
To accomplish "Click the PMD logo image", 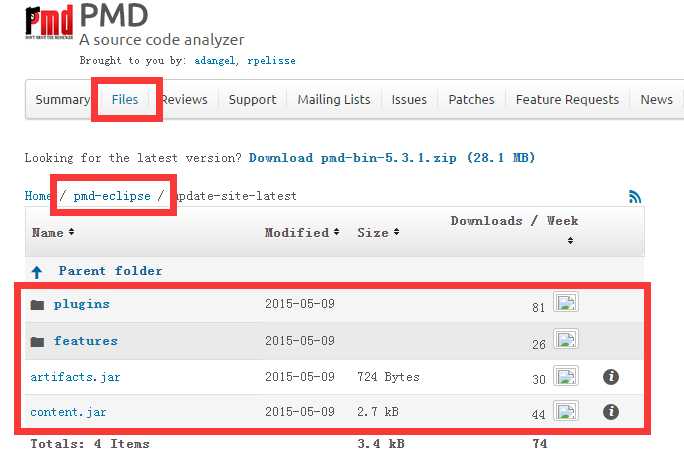I will pyautogui.click(x=49, y=23).
